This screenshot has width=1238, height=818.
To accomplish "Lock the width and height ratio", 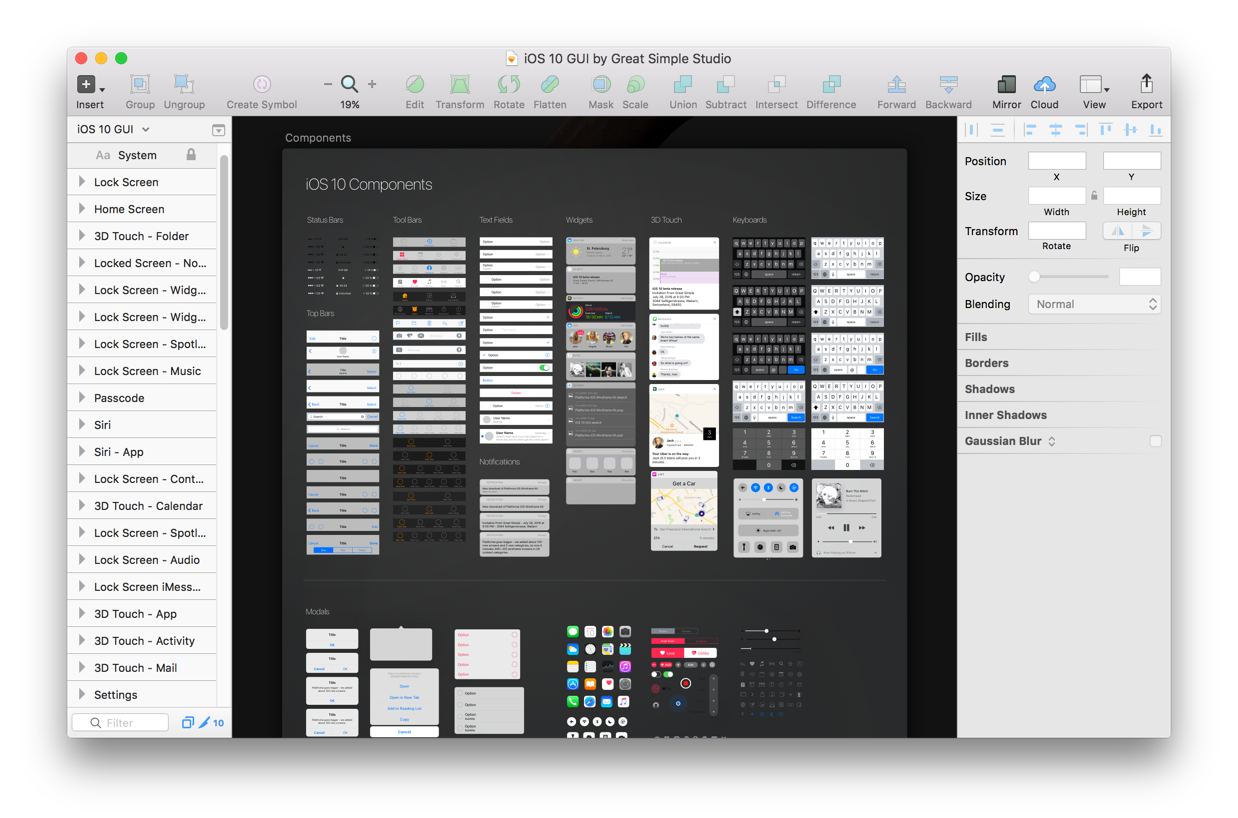I will 1094,195.
